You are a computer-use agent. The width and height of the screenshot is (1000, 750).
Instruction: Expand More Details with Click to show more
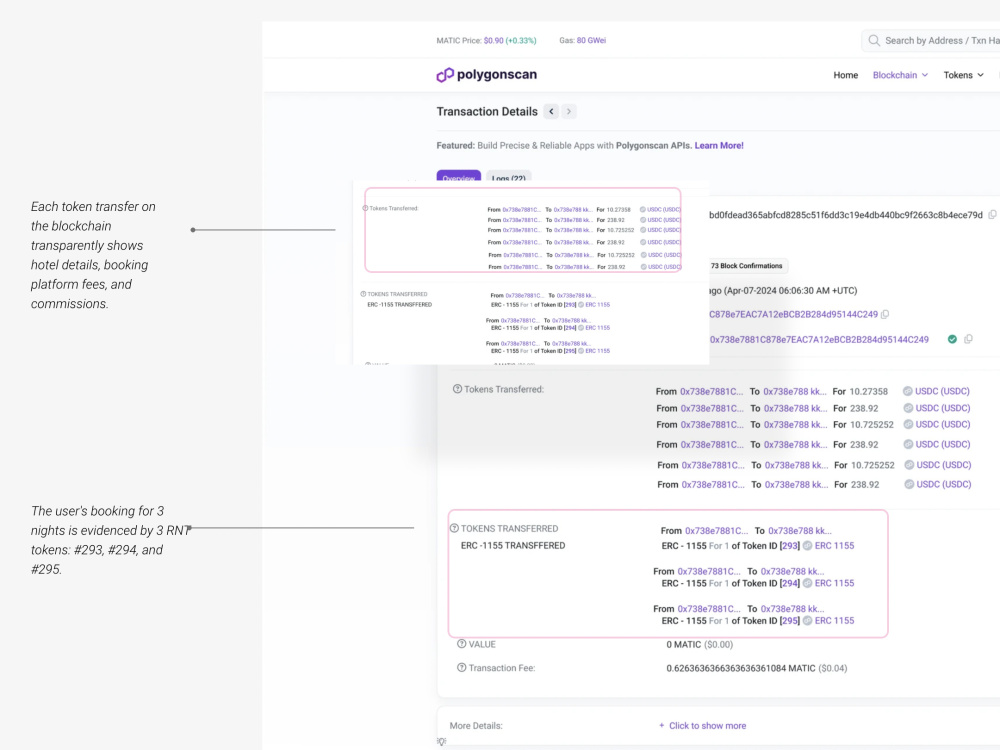pyautogui.click(x=707, y=726)
